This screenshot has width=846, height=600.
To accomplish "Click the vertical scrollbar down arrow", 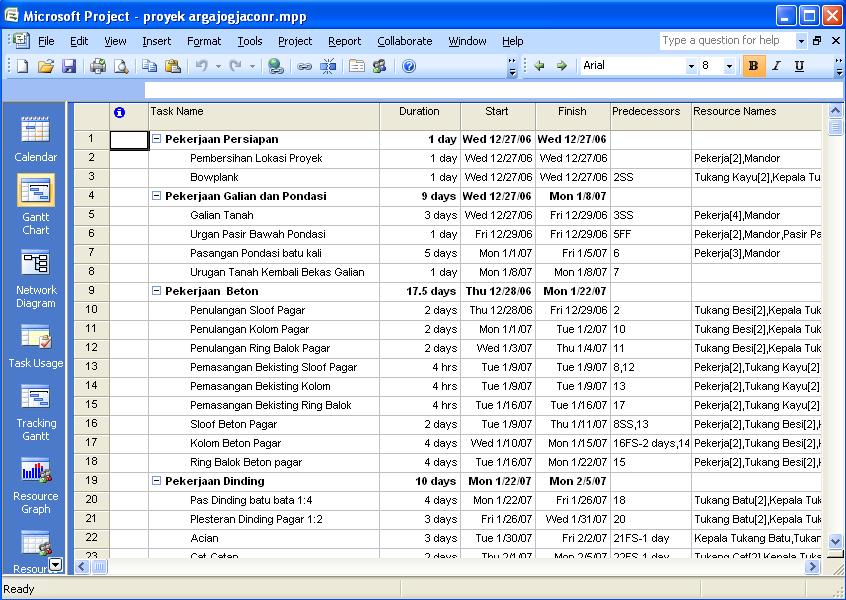I will click(835, 541).
